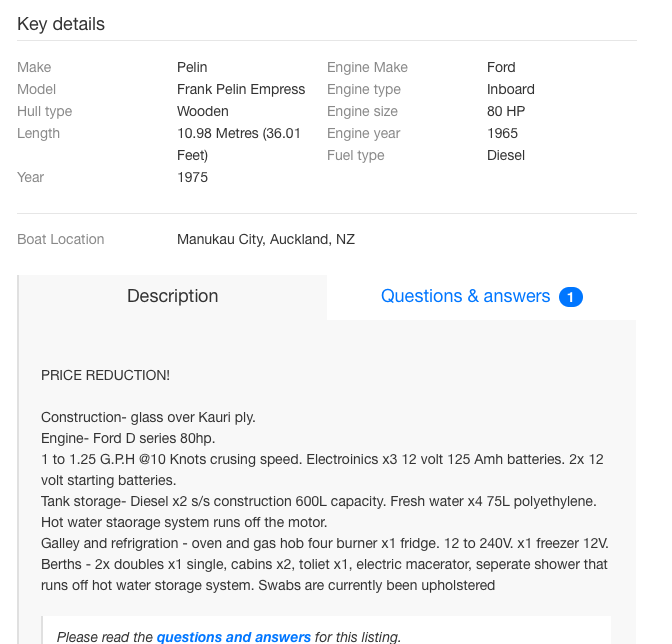Click the engine year value 1965
Image resolution: width=672 pixels, height=644 pixels.
point(502,134)
